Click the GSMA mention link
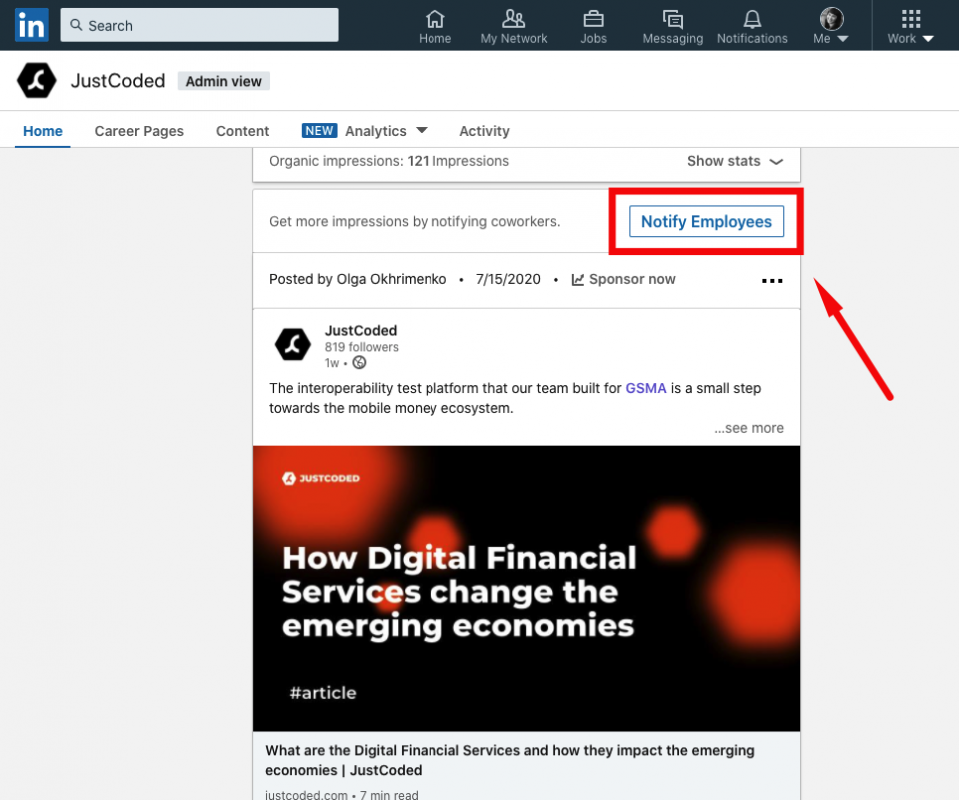The width and height of the screenshot is (959, 800). click(x=646, y=388)
